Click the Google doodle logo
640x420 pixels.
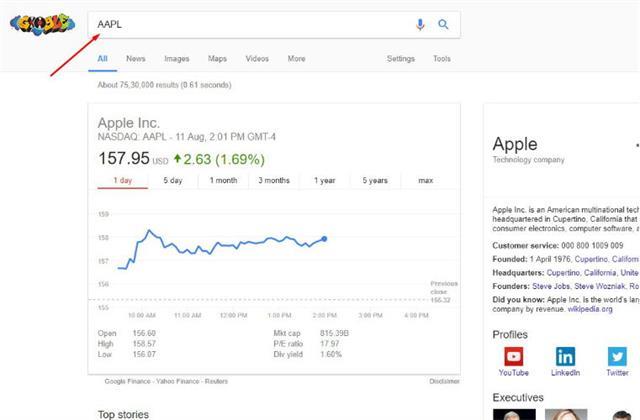(42, 24)
